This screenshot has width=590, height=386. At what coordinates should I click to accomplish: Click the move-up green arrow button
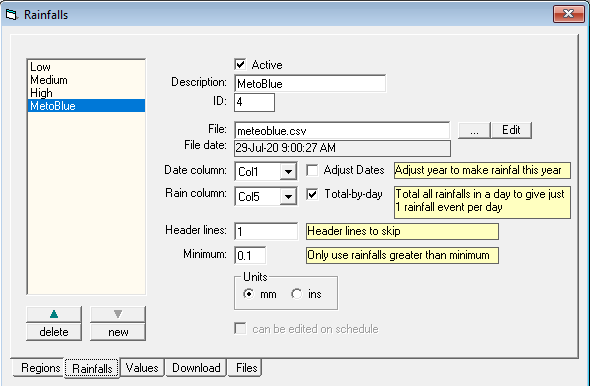[x=54, y=314]
